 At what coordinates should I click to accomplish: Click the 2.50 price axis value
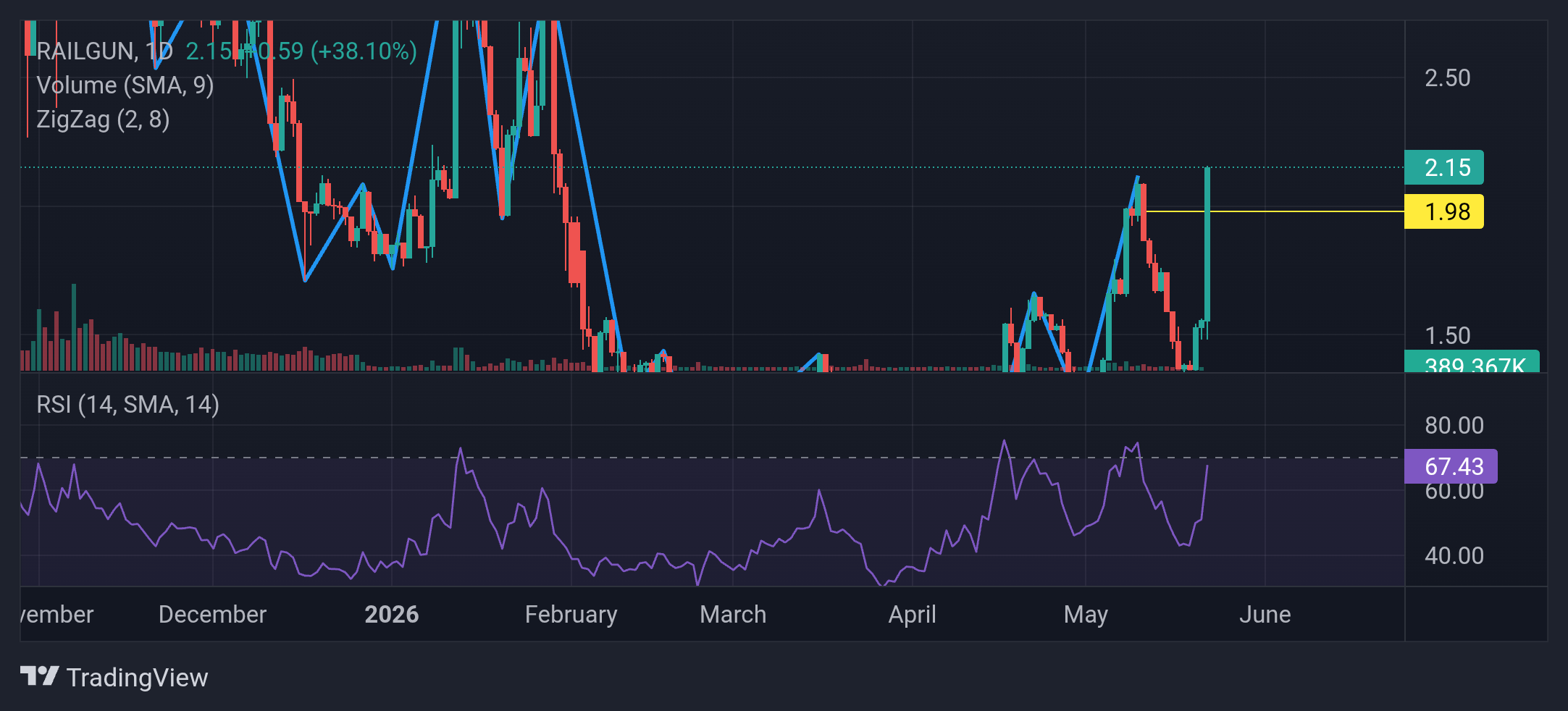[1447, 78]
